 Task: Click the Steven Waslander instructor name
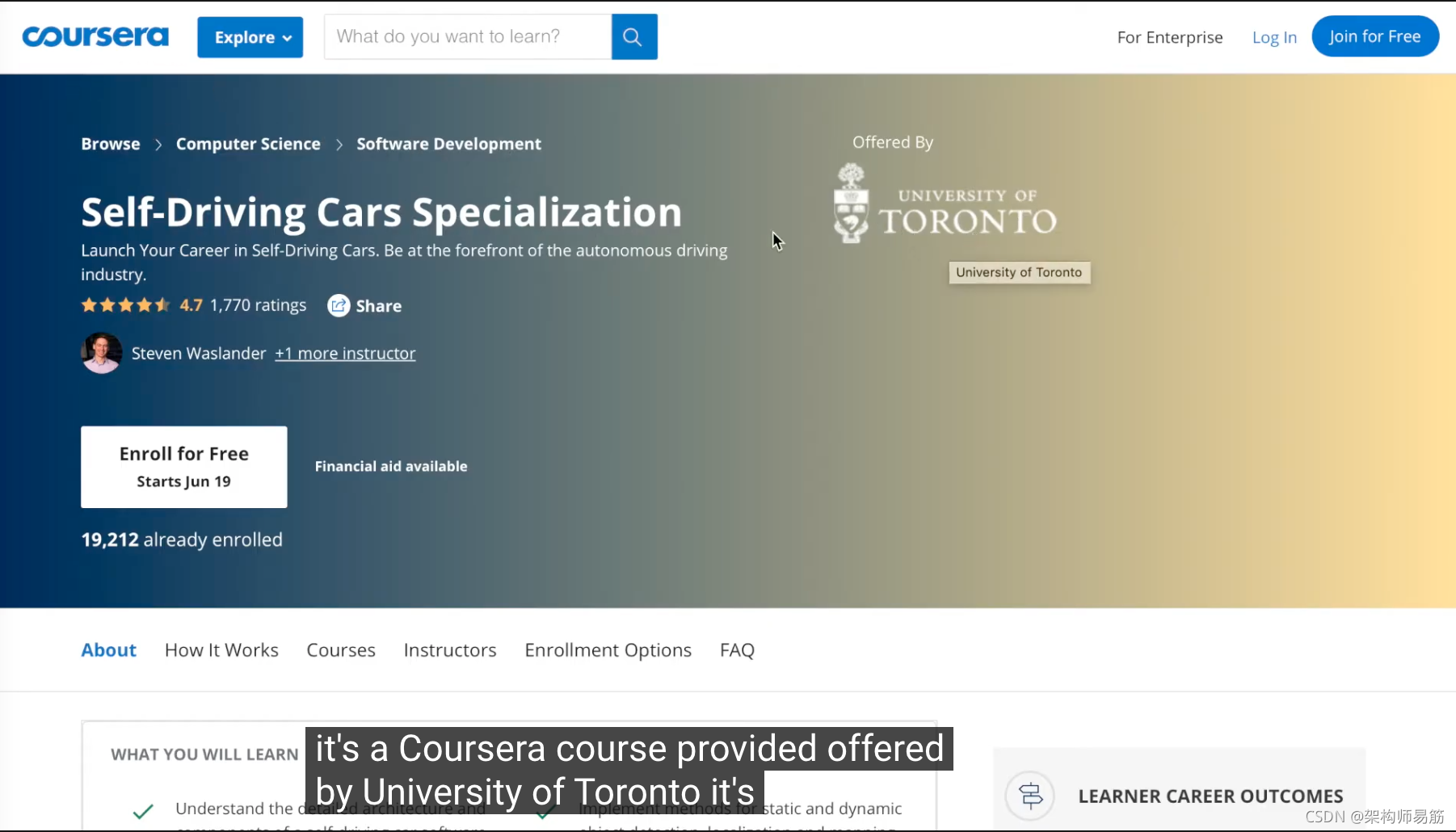point(199,353)
